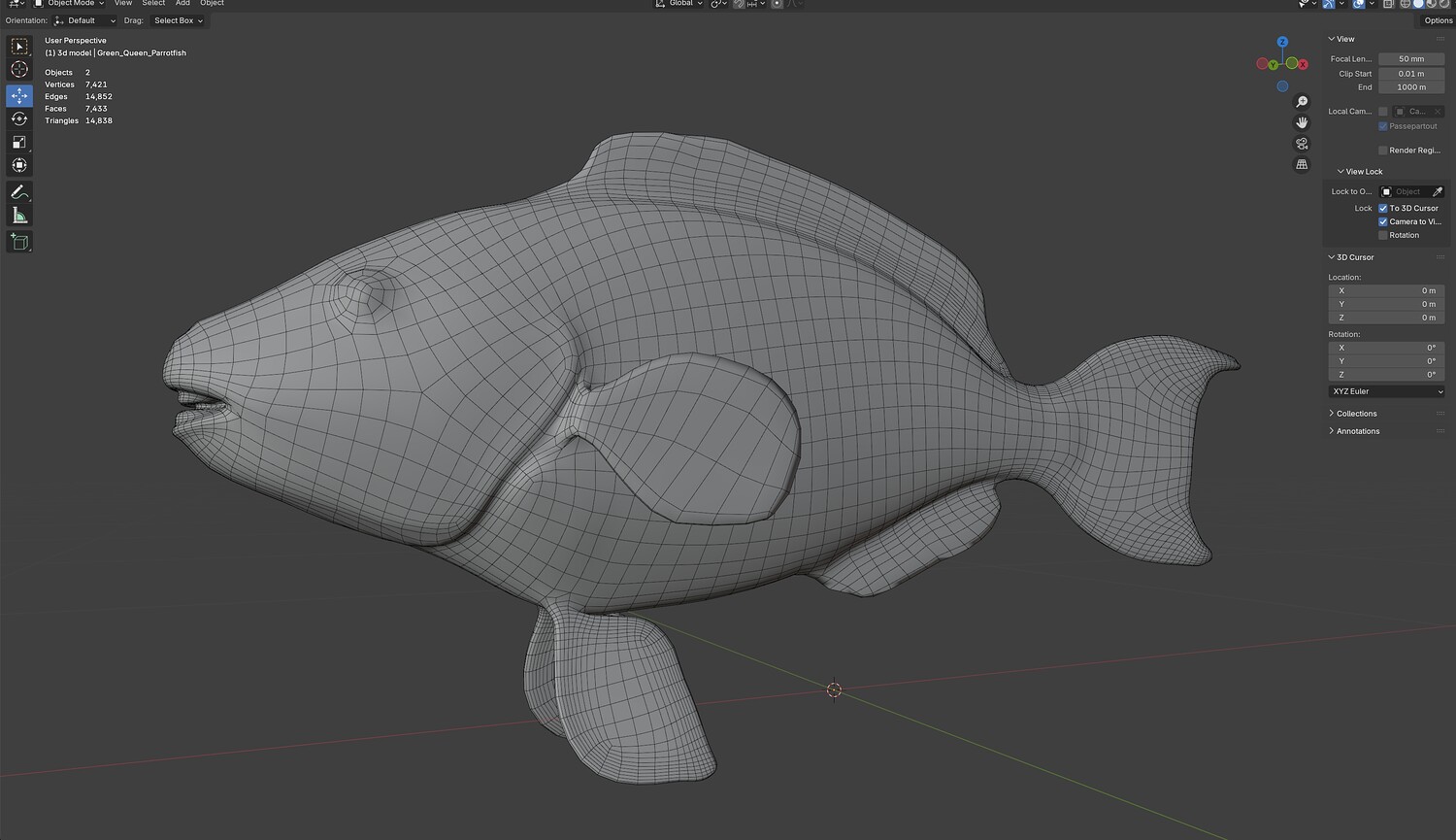The width and height of the screenshot is (1456, 840).
Task: Open the editor type menu
Action: click(x=16, y=4)
